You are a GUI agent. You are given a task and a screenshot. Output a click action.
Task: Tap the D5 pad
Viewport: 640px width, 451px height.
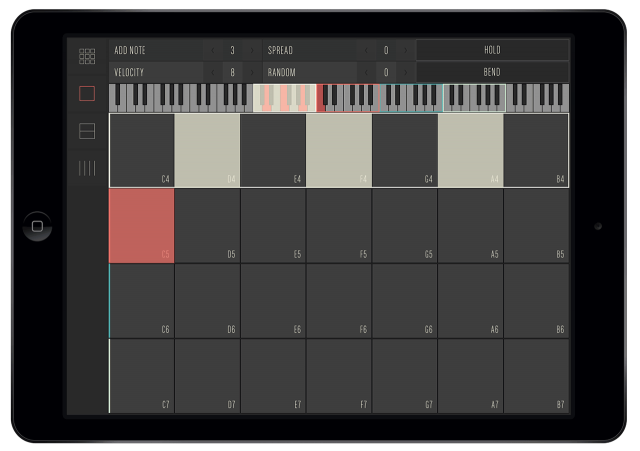coord(207,226)
